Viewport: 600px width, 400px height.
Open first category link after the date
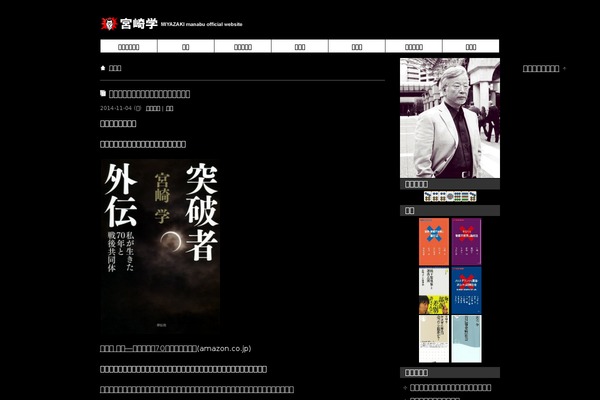click(x=153, y=108)
